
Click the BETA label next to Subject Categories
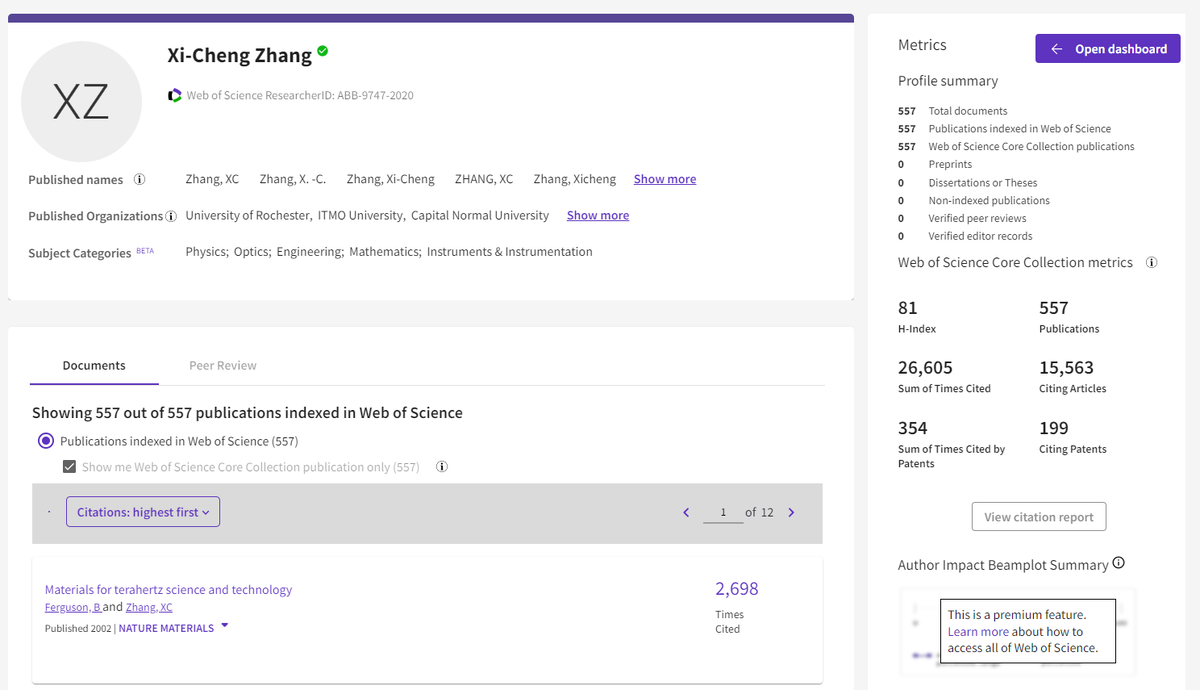(x=145, y=251)
